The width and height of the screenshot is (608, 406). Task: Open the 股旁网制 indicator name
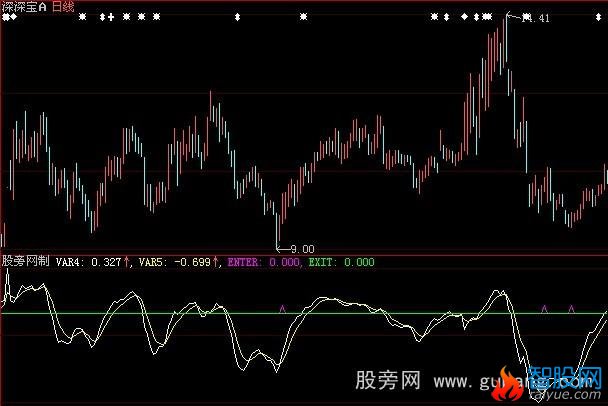26,261
